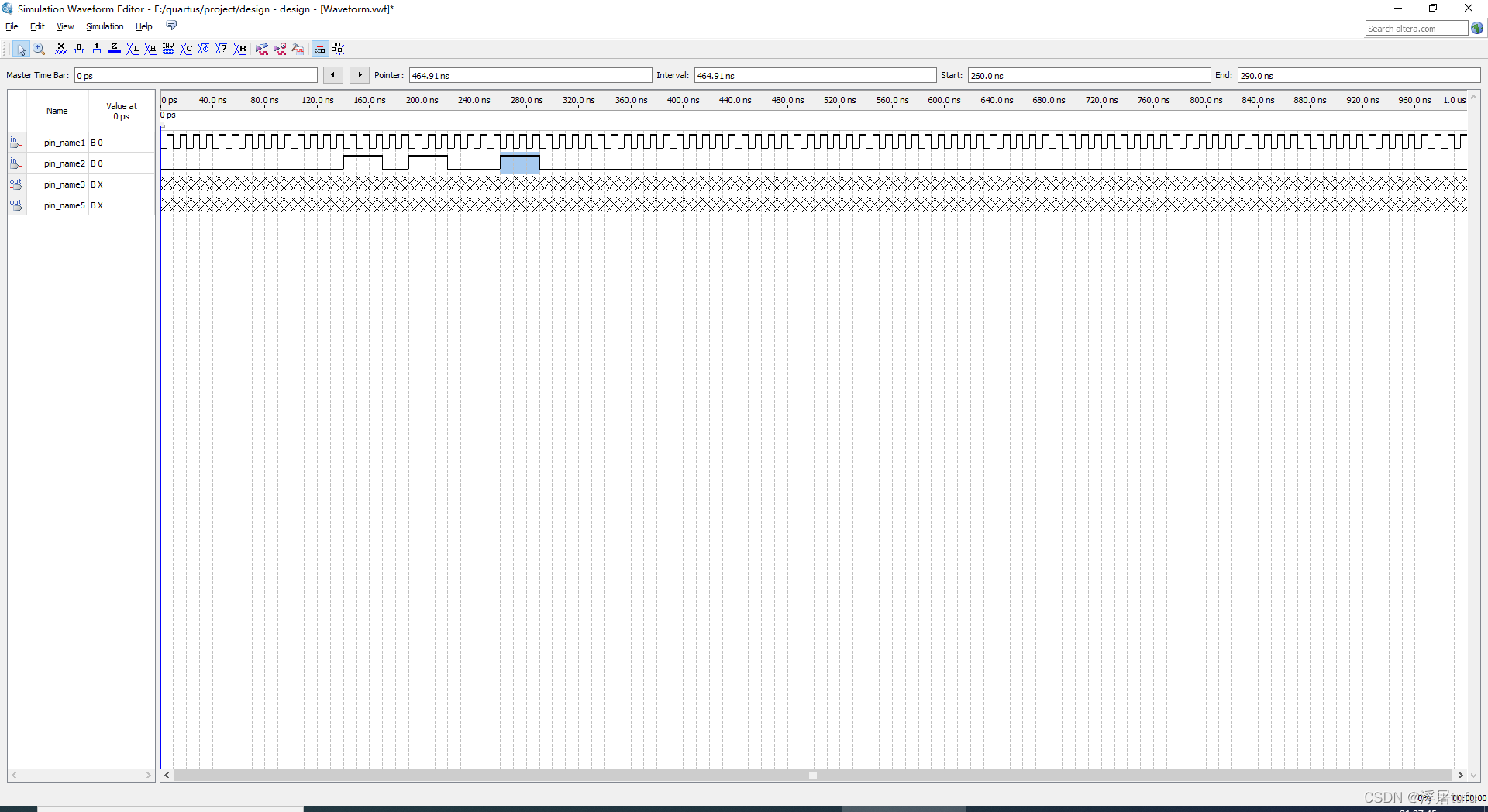
Task: Apply Forcing High (1) value
Action: pos(97,49)
